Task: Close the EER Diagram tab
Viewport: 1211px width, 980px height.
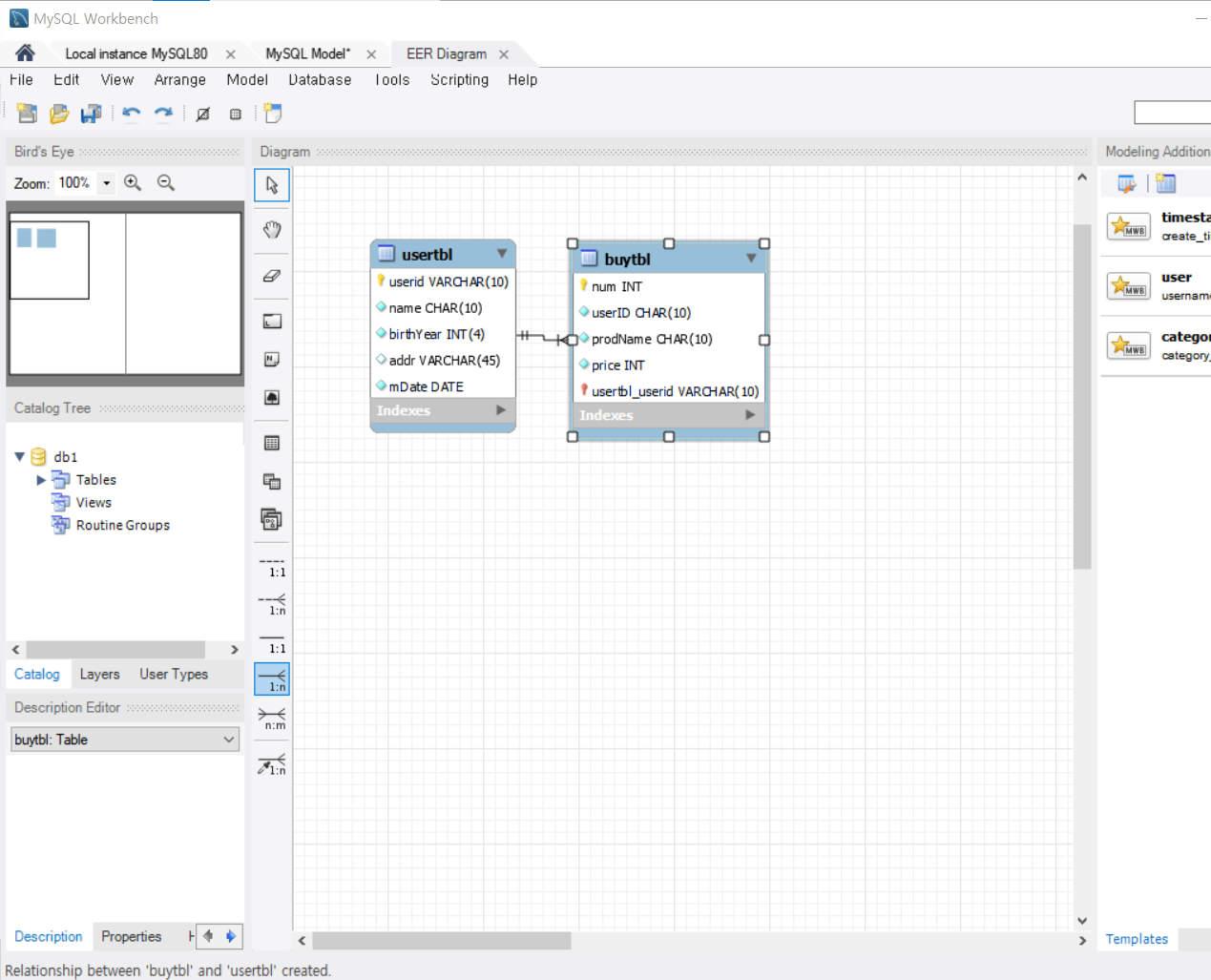Action: click(504, 54)
